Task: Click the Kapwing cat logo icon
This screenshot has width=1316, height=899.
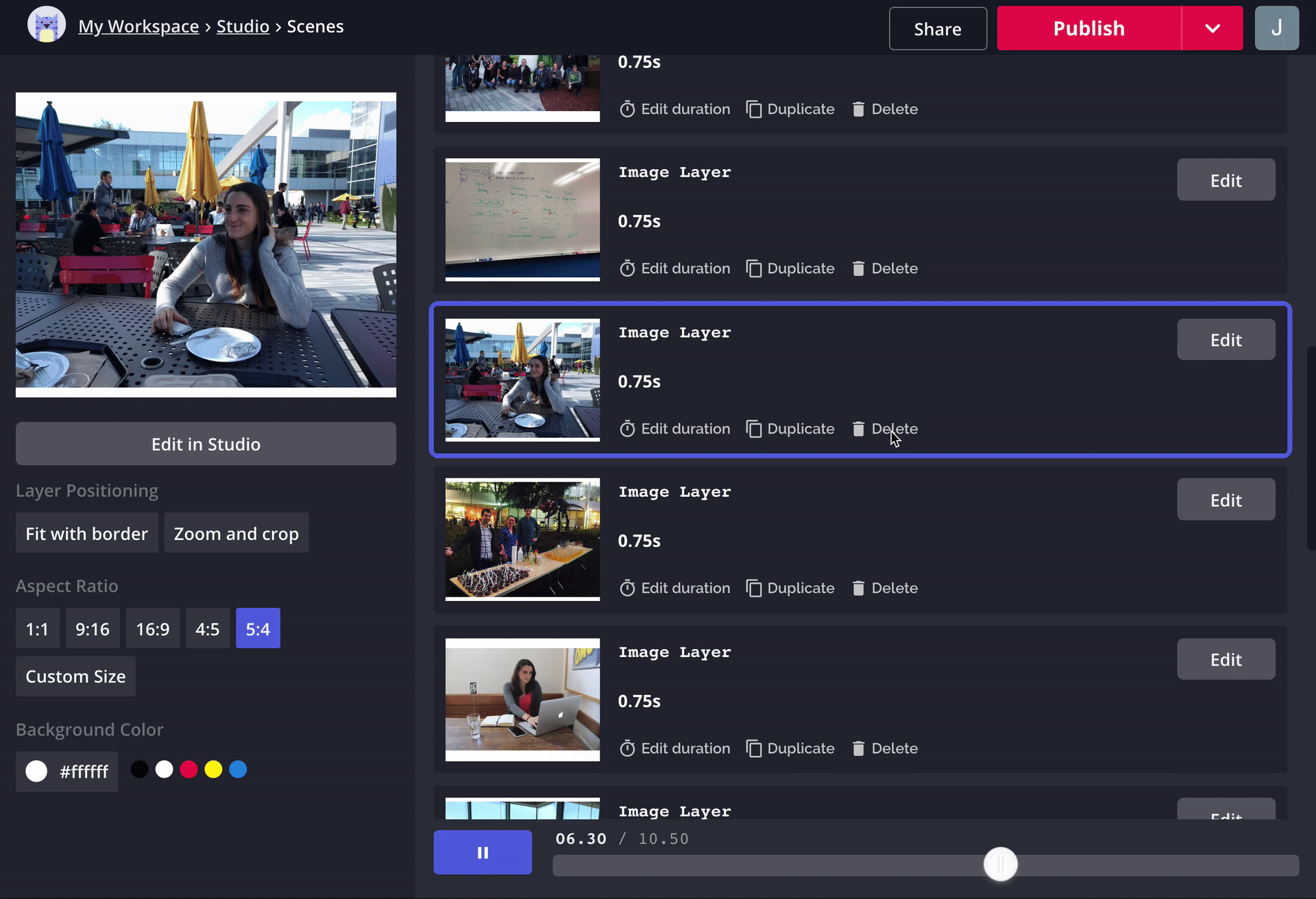Action: click(46, 25)
